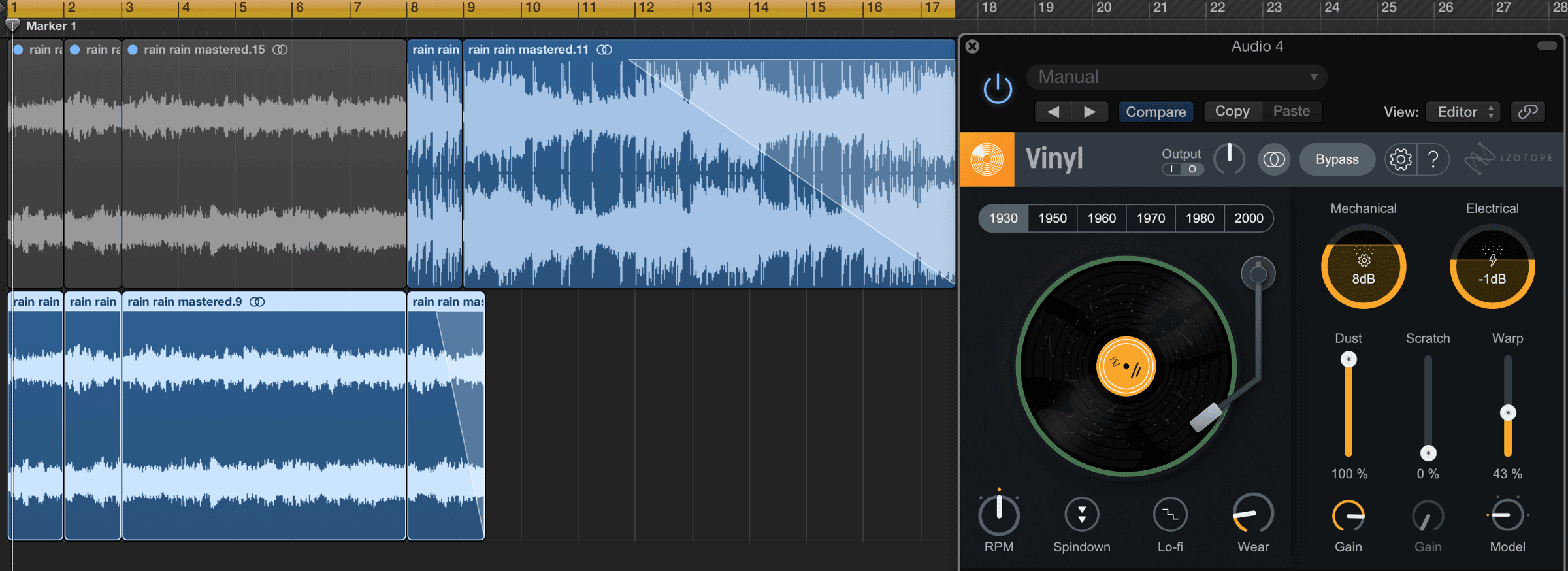Screen dimensions: 1568x571
Task: Click the Electrical noise -1dB dial
Action: 1492,267
